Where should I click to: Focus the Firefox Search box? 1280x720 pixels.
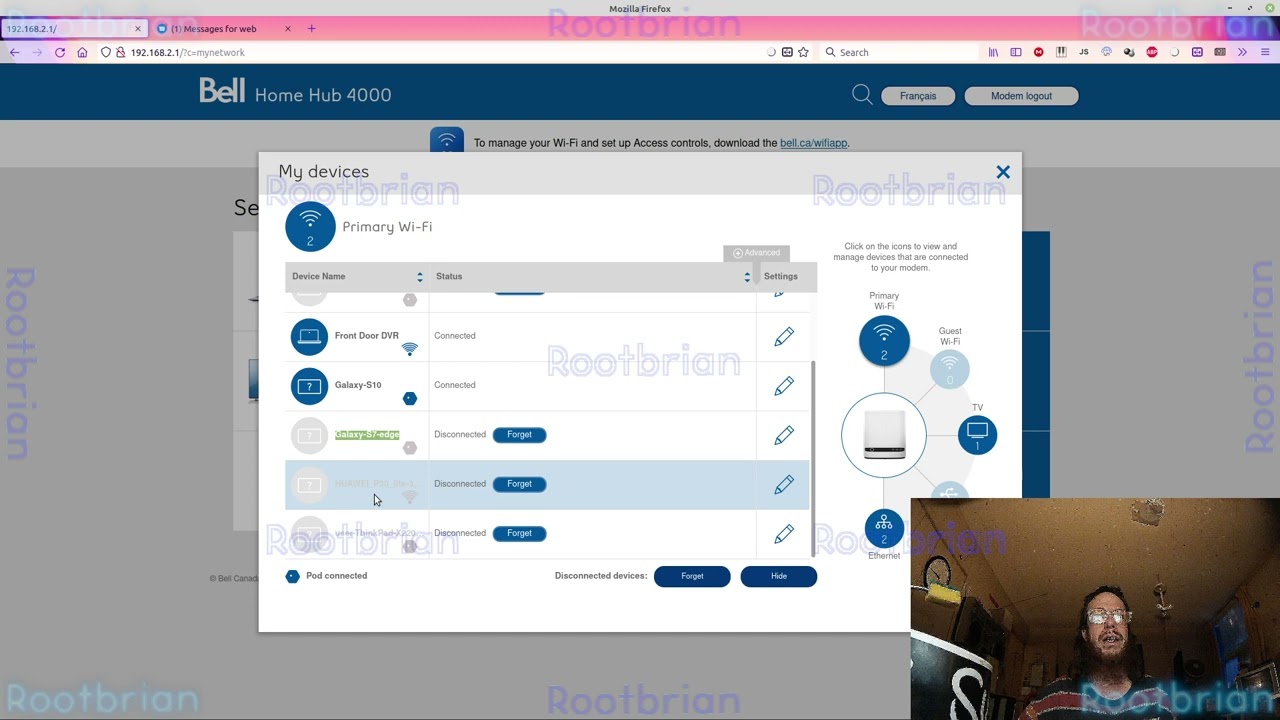coord(900,52)
